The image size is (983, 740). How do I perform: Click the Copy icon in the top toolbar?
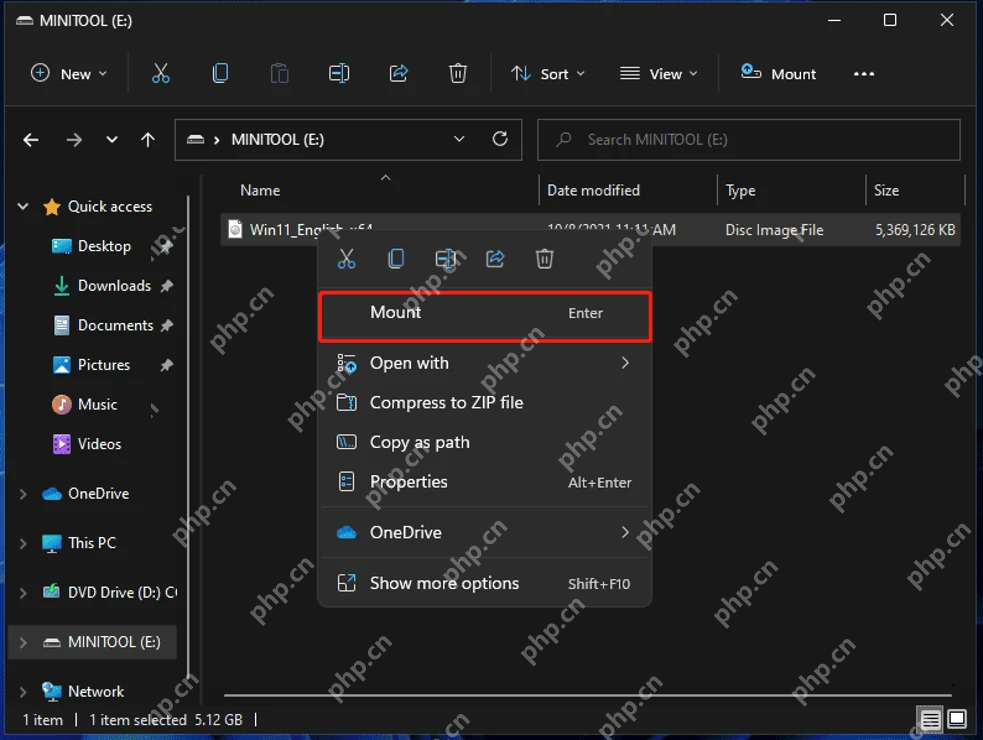[x=220, y=73]
